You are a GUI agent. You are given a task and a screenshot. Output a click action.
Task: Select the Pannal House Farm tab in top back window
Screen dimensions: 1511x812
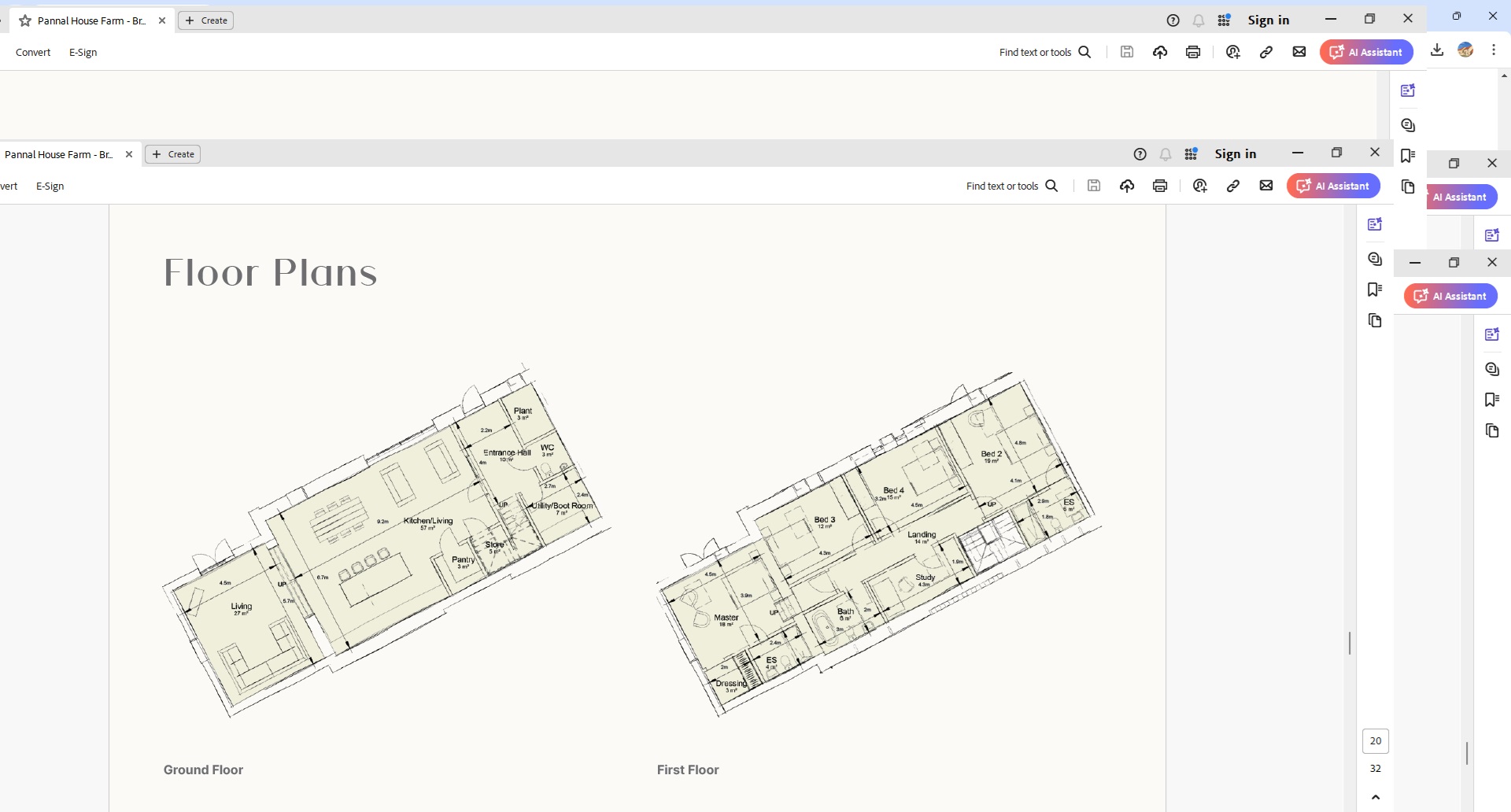coord(91,20)
